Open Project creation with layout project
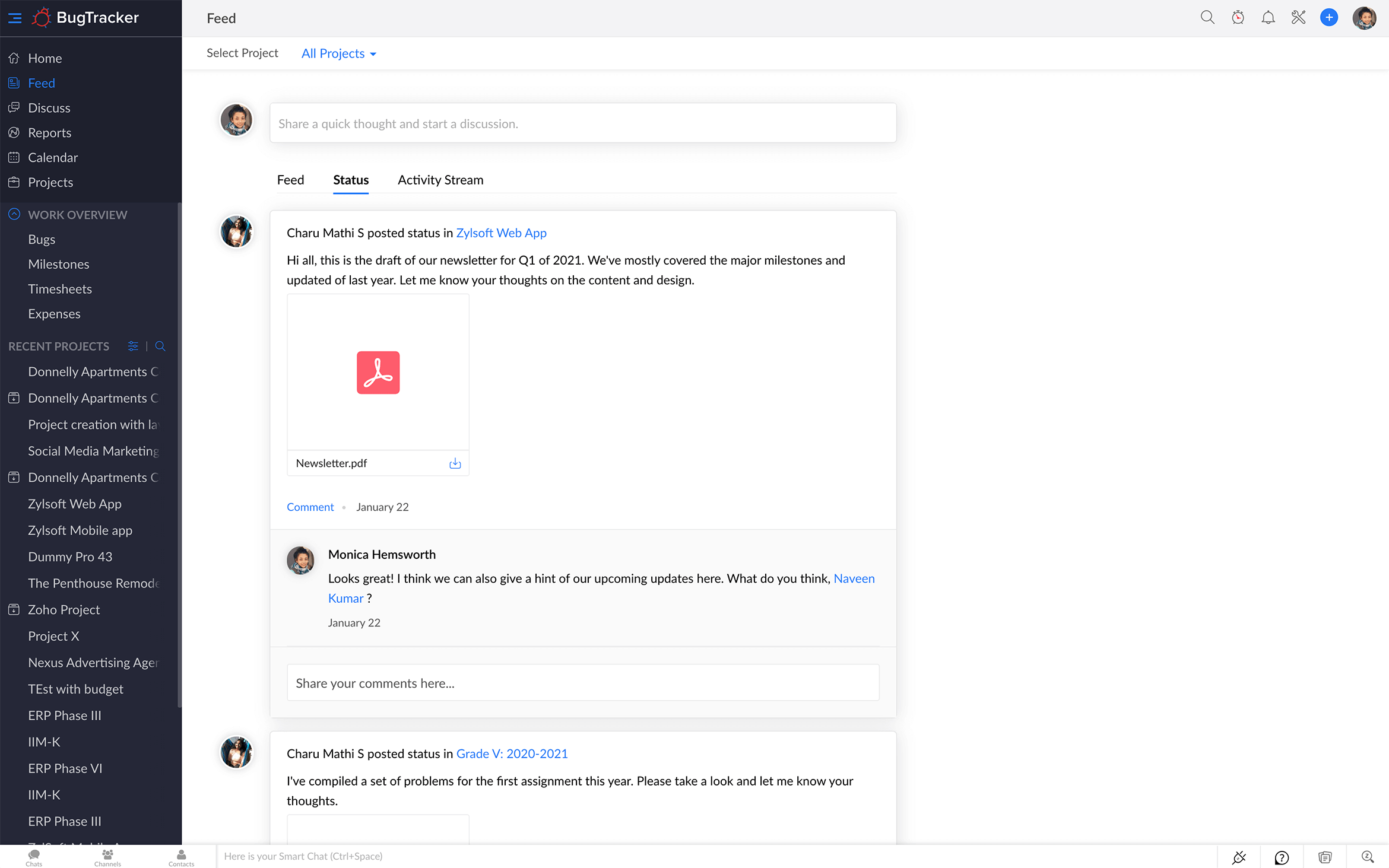Image resolution: width=1389 pixels, height=868 pixels. click(93, 425)
